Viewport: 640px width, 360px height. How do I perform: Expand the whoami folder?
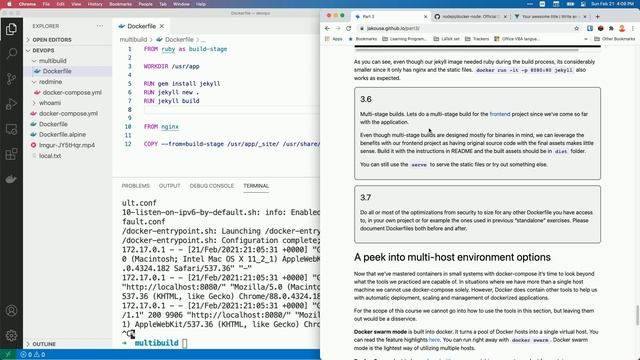pos(50,103)
